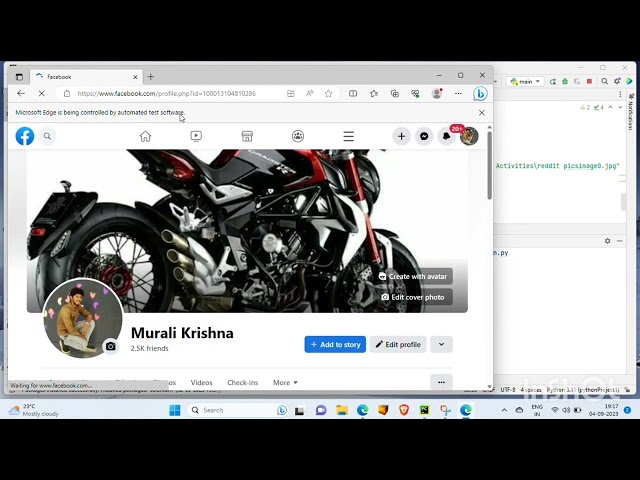Open Edge profile icon

click(437, 93)
